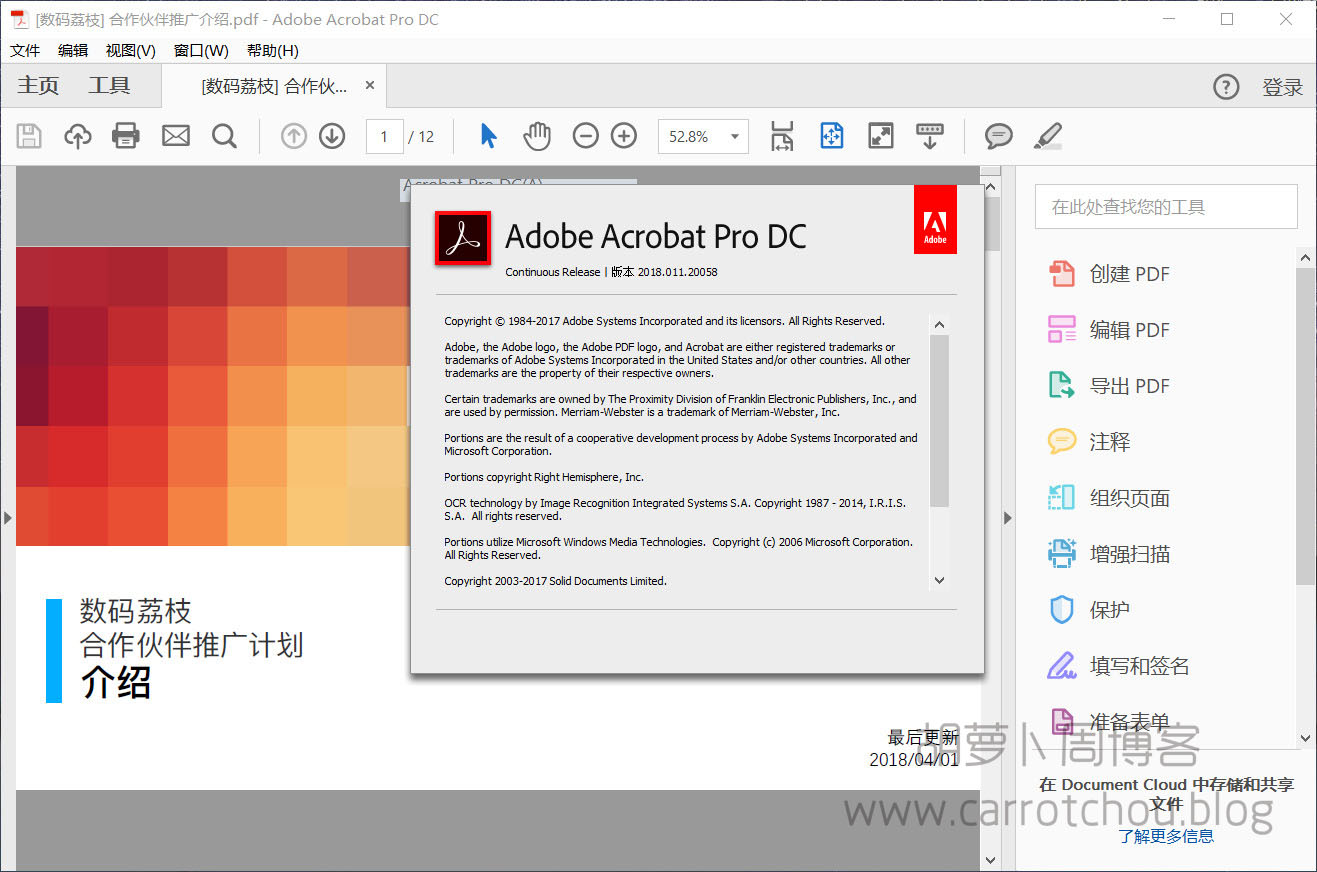Close the [数码荔枝] document tab

point(369,86)
